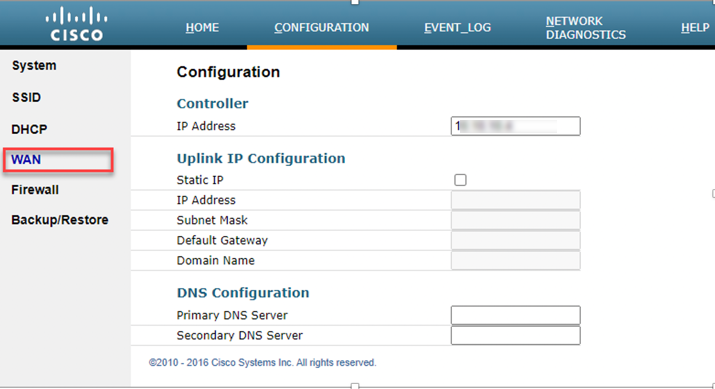Viewport: 715px width, 389px height.
Task: Focus the Secondary DNS Server field
Action: (x=516, y=335)
